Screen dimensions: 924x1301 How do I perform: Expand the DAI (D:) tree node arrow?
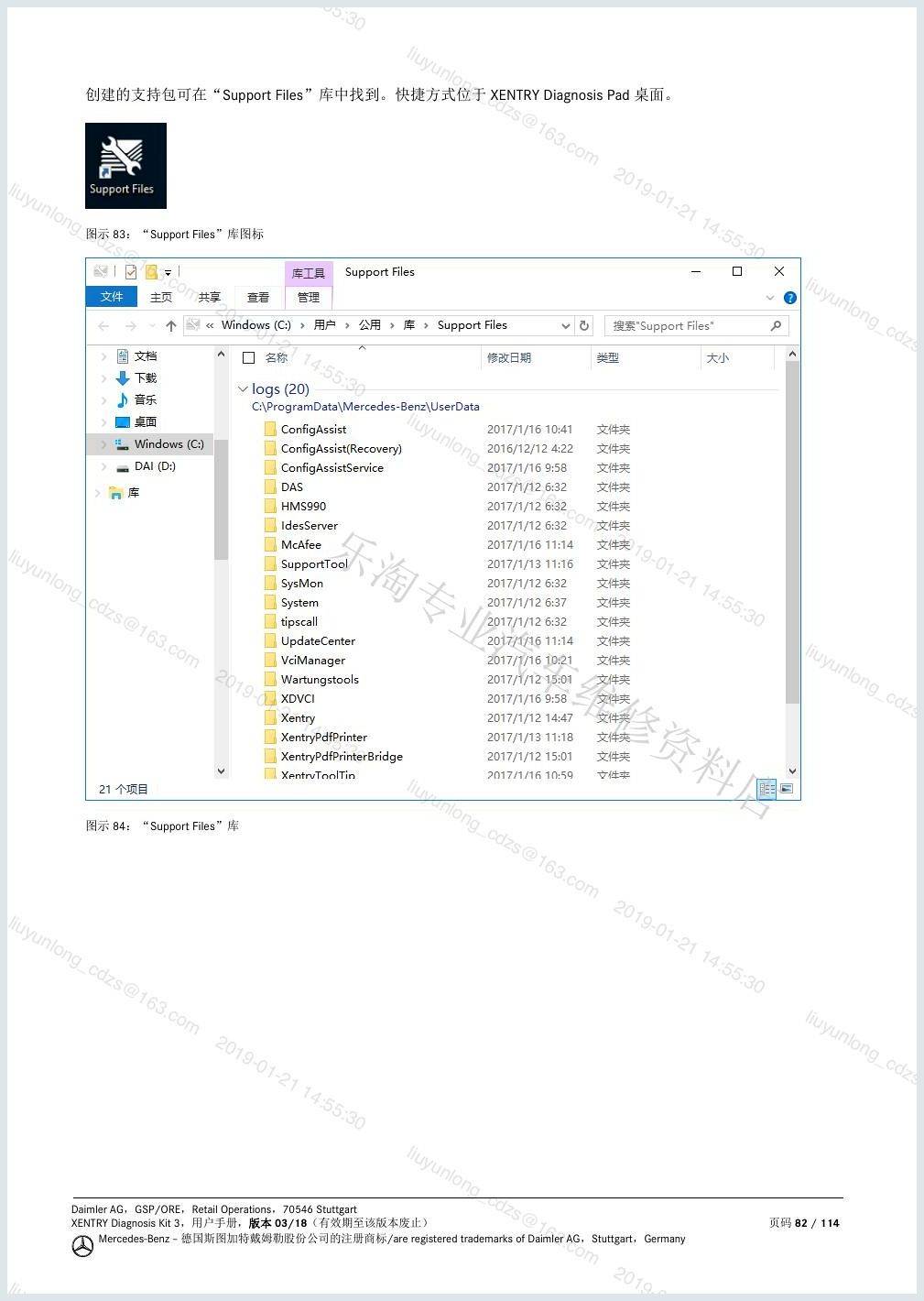click(x=103, y=466)
